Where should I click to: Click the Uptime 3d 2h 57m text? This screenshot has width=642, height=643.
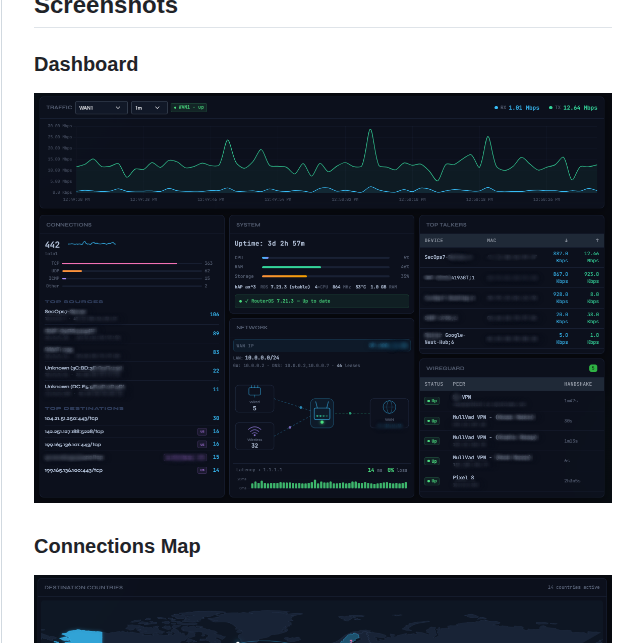click(269, 244)
